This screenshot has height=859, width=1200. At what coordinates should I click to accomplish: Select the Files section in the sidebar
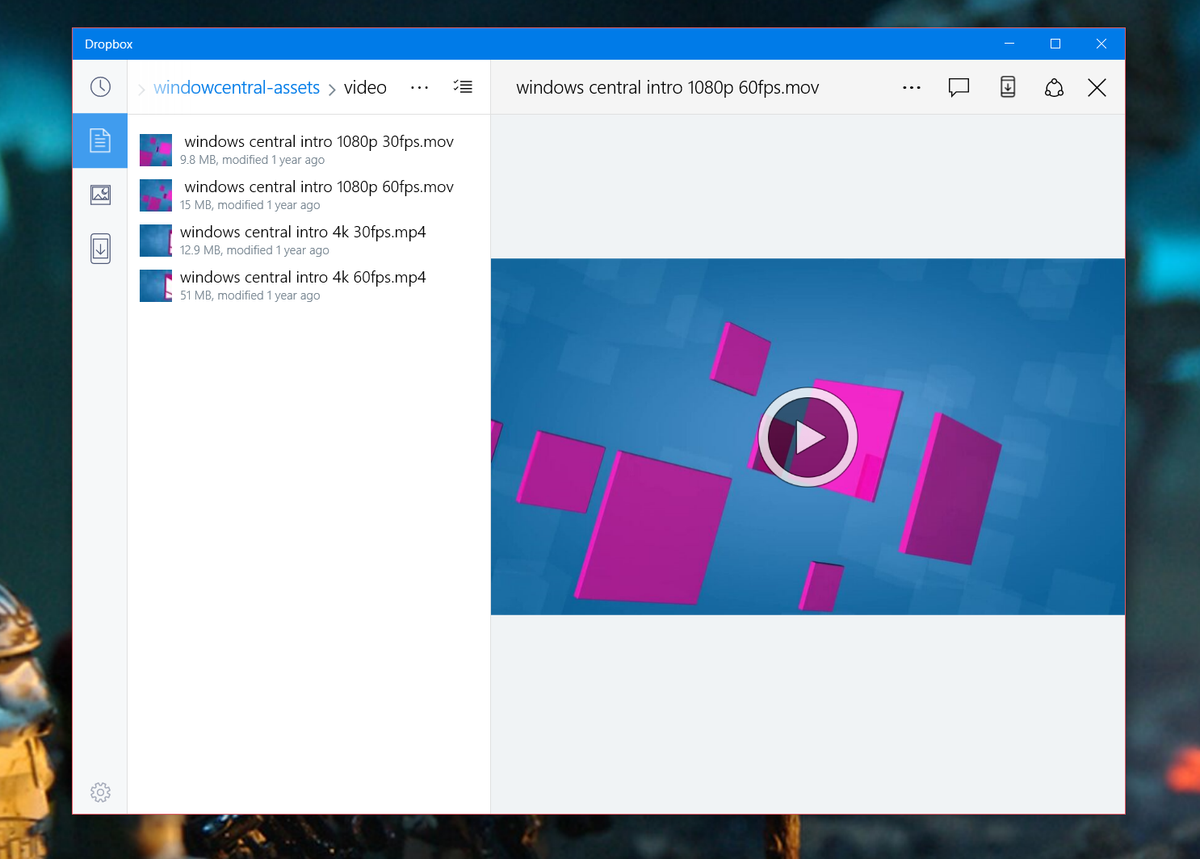coord(100,141)
